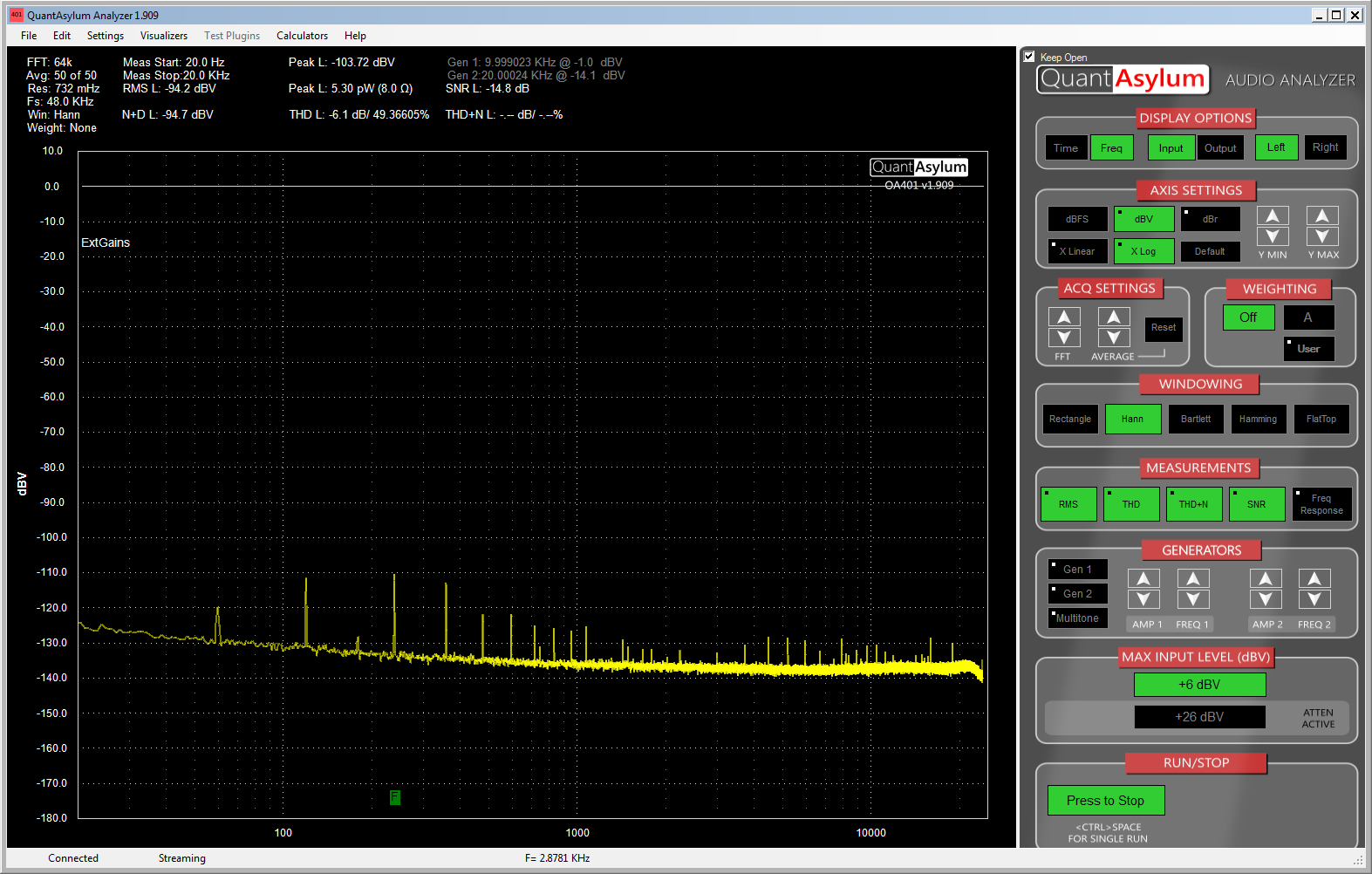
Task: Select X Log axis scaling
Action: coord(1144,251)
